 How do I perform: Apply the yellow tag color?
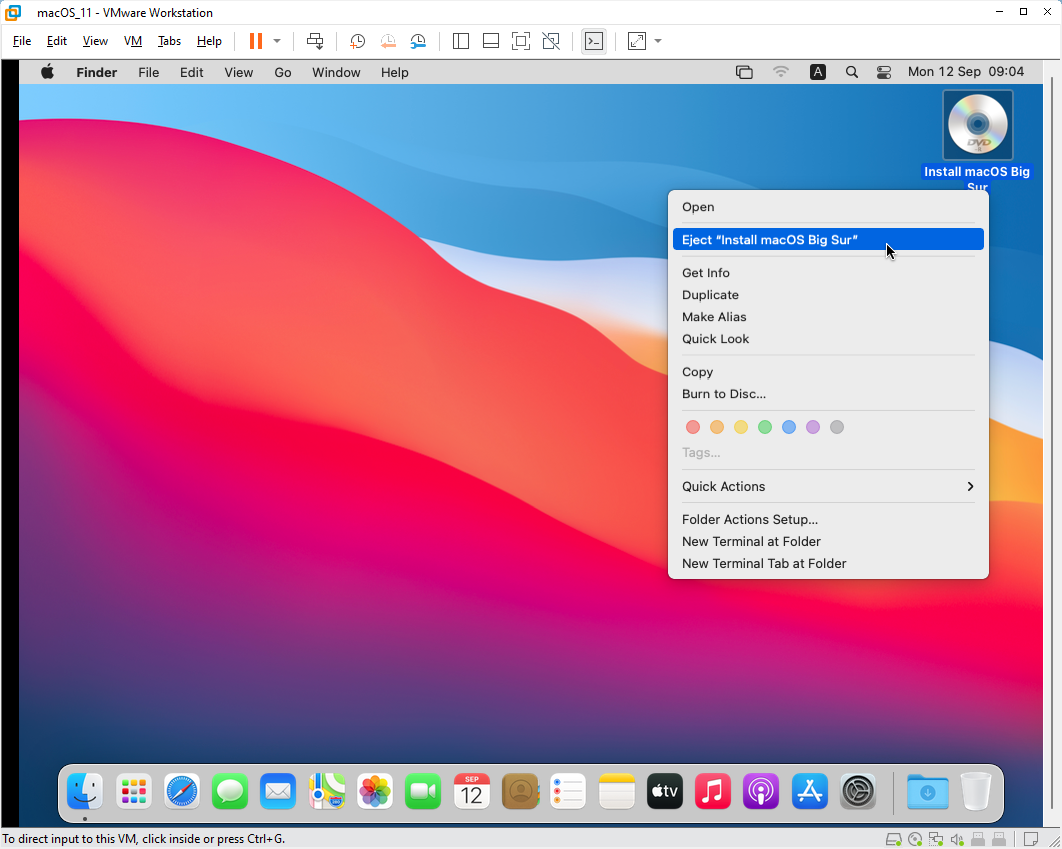741,427
